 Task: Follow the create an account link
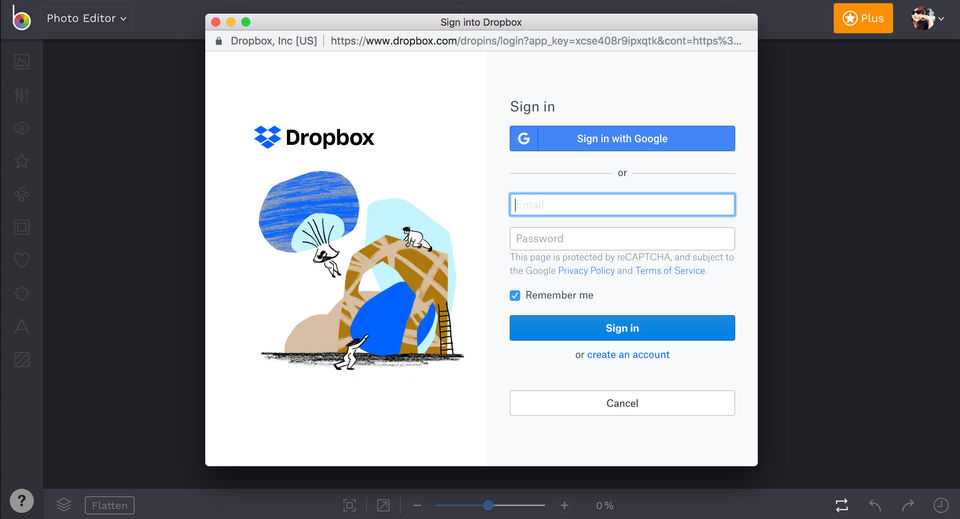628,354
